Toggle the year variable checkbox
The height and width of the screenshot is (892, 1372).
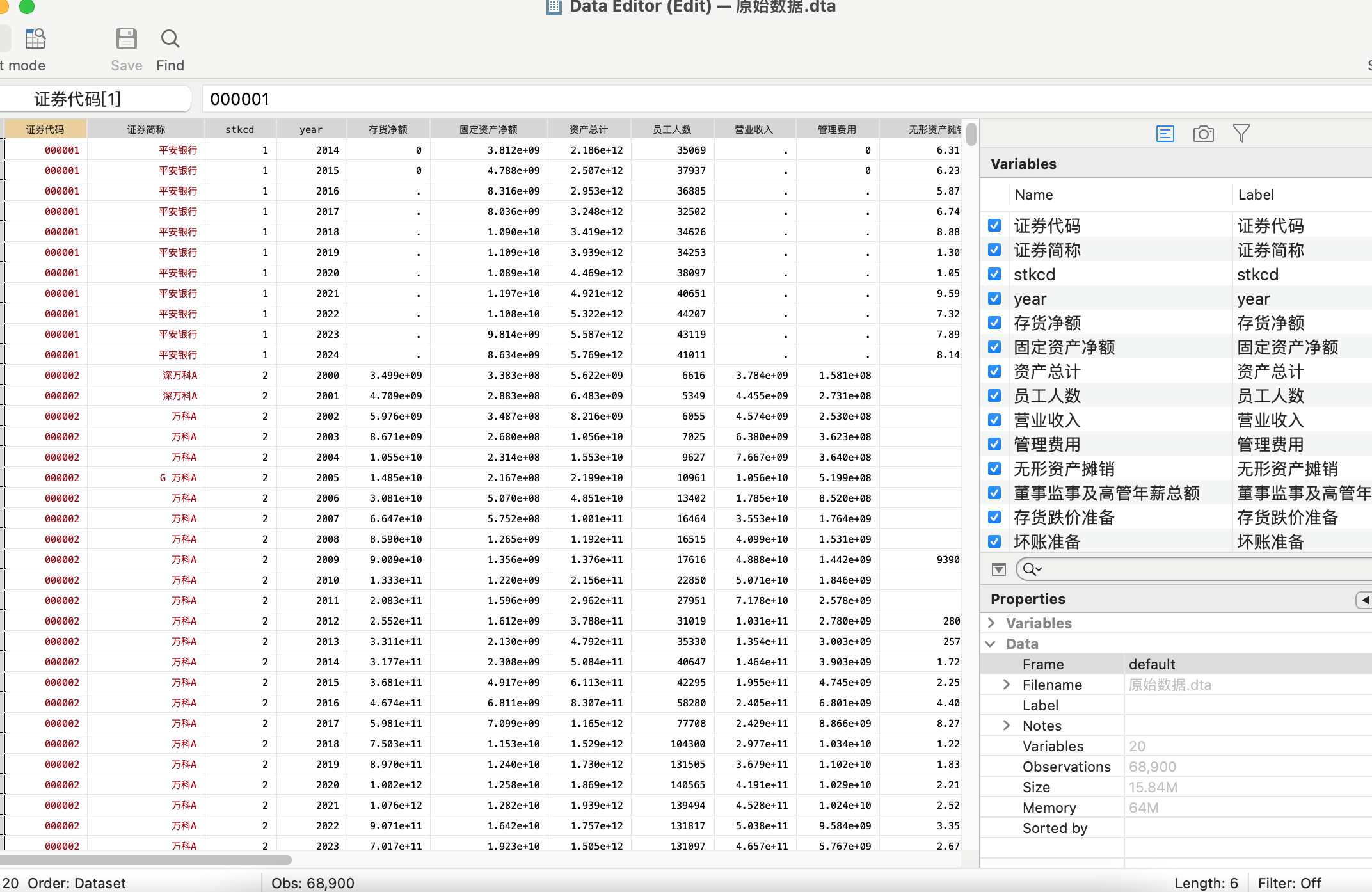pos(994,299)
